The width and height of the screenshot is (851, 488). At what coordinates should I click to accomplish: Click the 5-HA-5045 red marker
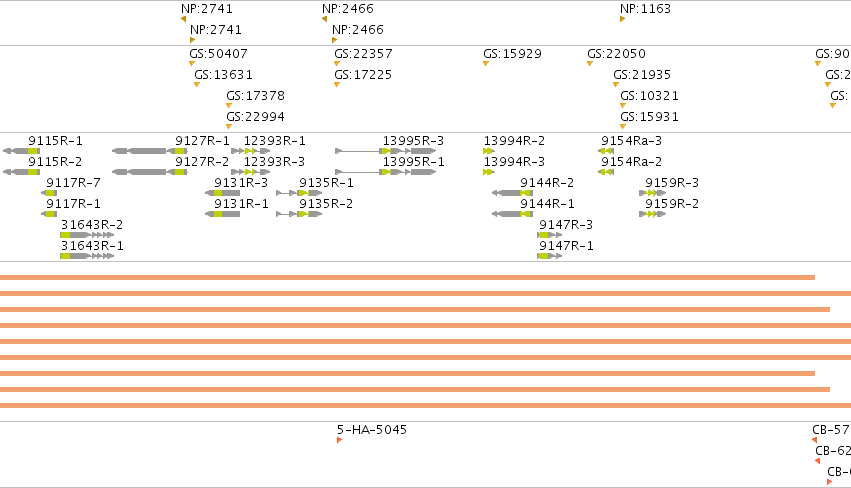pos(339,440)
